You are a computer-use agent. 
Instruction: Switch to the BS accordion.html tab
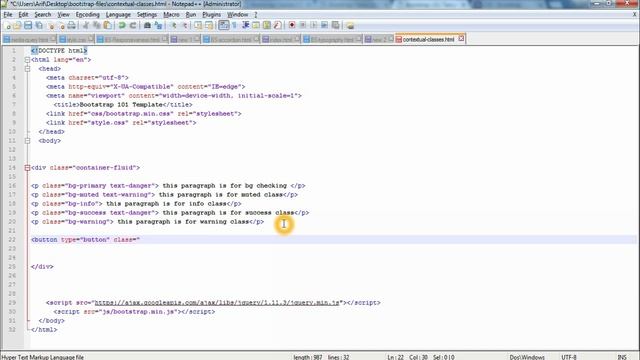pyautogui.click(x=230, y=40)
